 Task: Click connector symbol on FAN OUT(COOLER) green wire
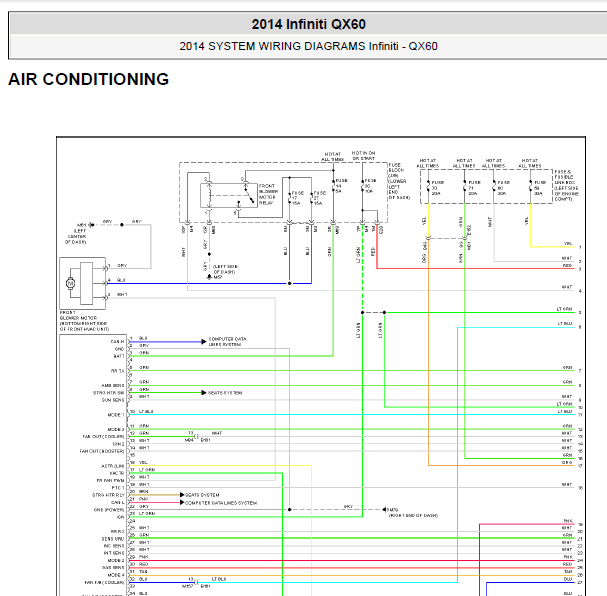tap(196, 437)
